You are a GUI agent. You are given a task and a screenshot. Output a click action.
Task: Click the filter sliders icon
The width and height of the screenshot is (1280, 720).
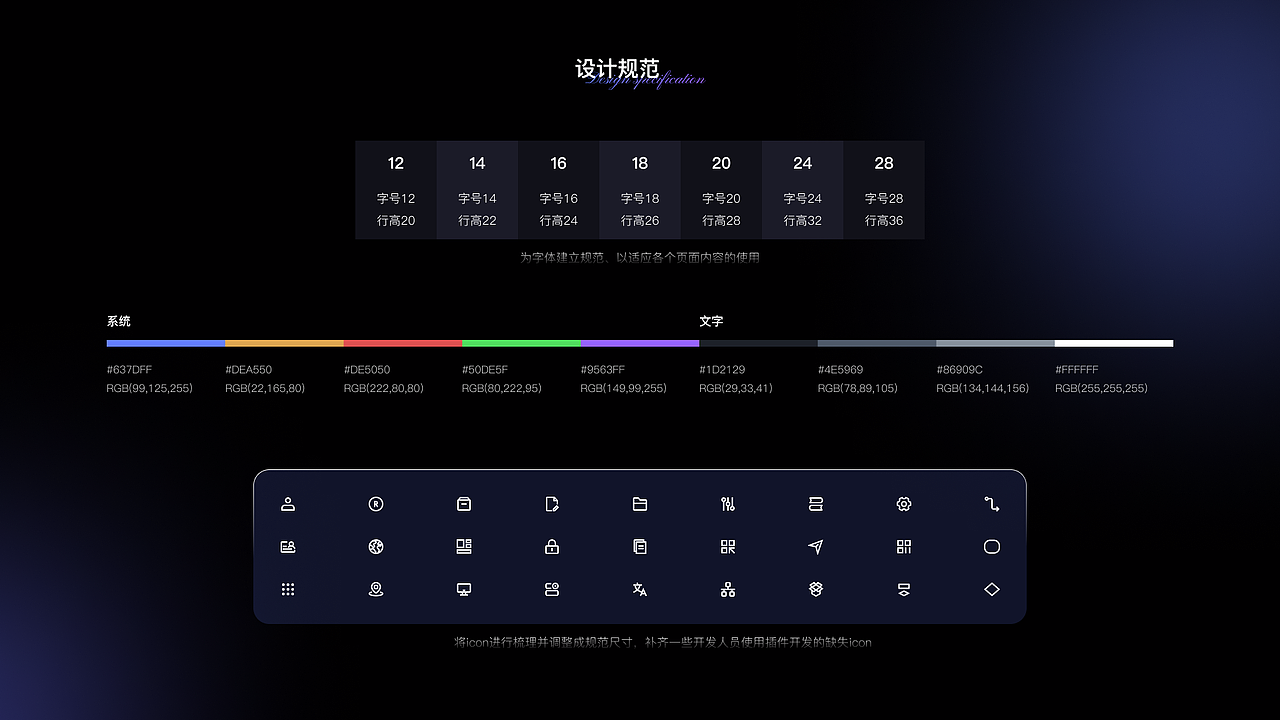pyautogui.click(x=728, y=504)
